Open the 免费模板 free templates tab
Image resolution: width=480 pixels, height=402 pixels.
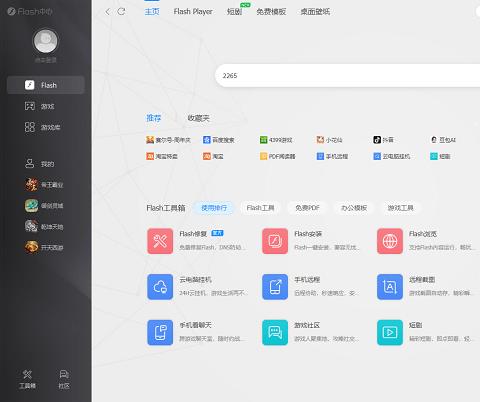click(271, 12)
